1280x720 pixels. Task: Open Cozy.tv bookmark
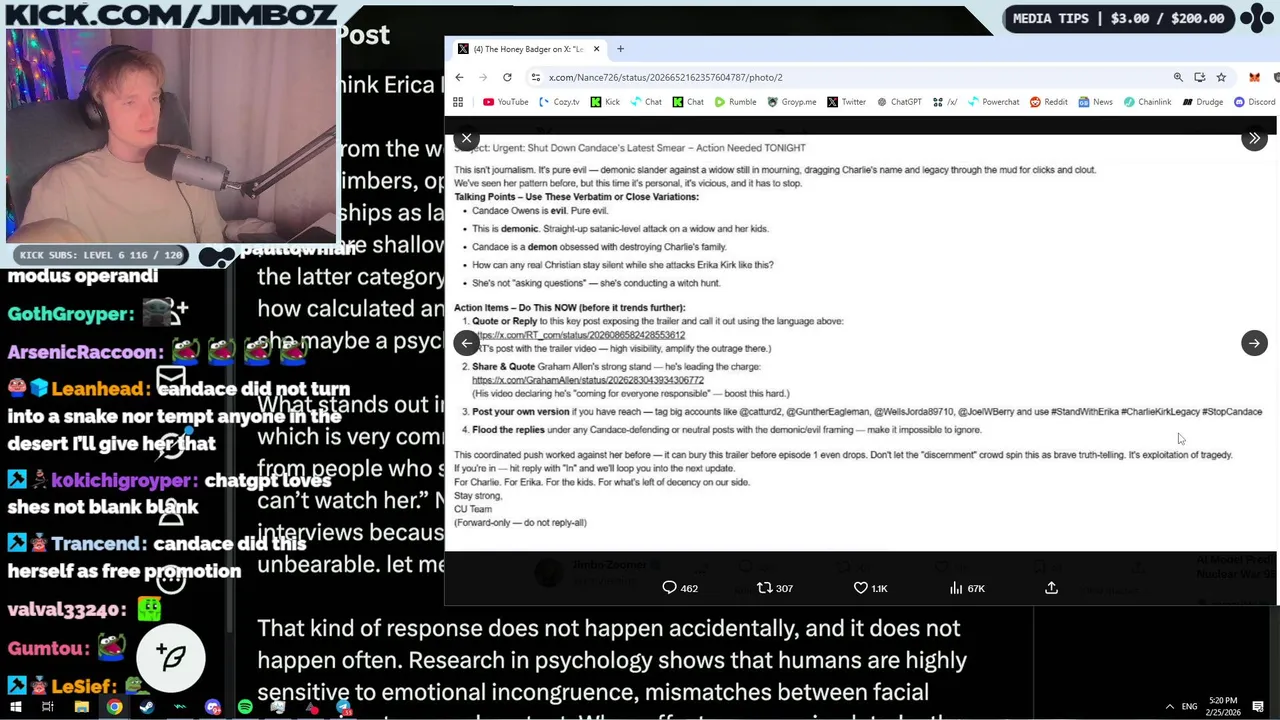pyautogui.click(x=559, y=102)
